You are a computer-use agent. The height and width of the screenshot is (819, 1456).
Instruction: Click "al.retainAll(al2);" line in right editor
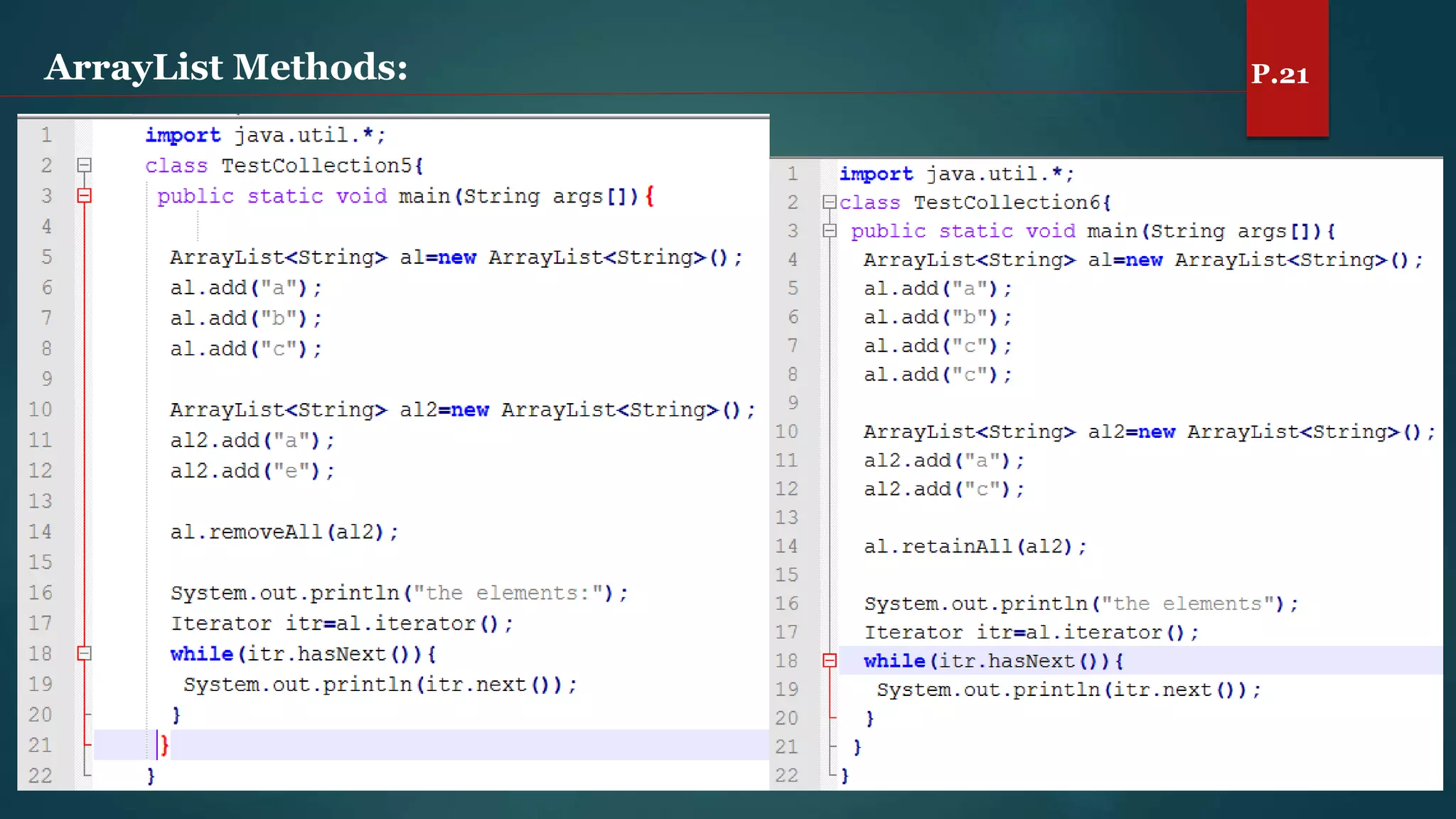click(x=975, y=546)
